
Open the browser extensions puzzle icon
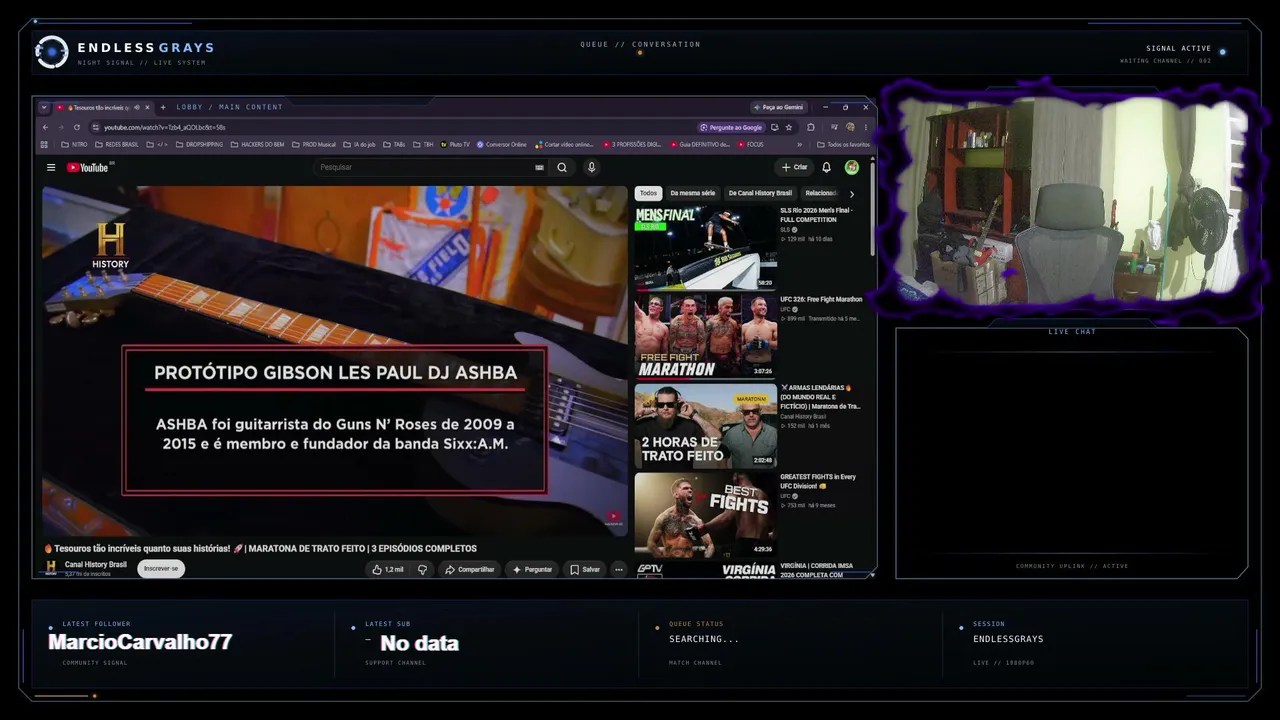(x=811, y=127)
